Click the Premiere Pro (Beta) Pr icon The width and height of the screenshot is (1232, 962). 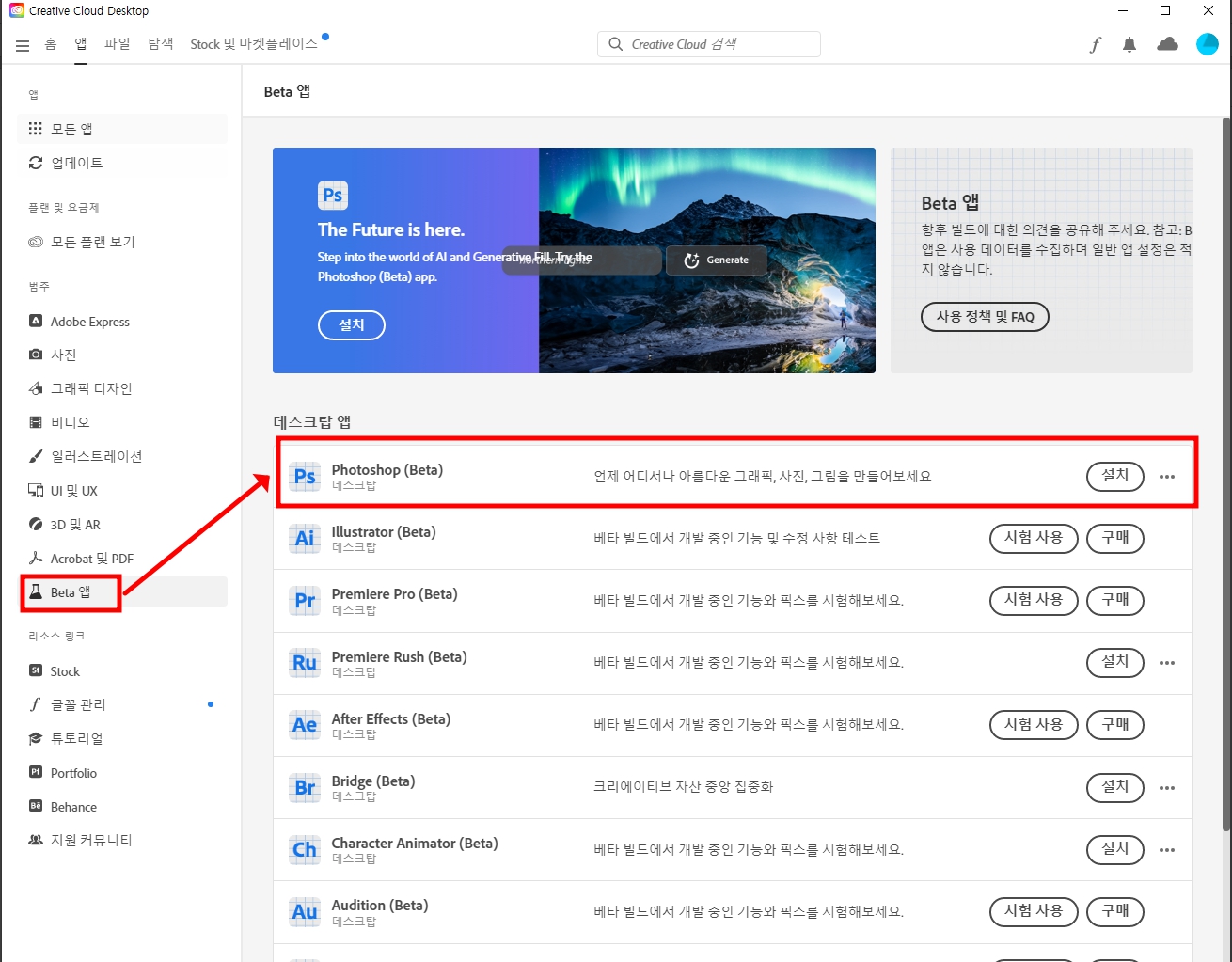point(305,600)
